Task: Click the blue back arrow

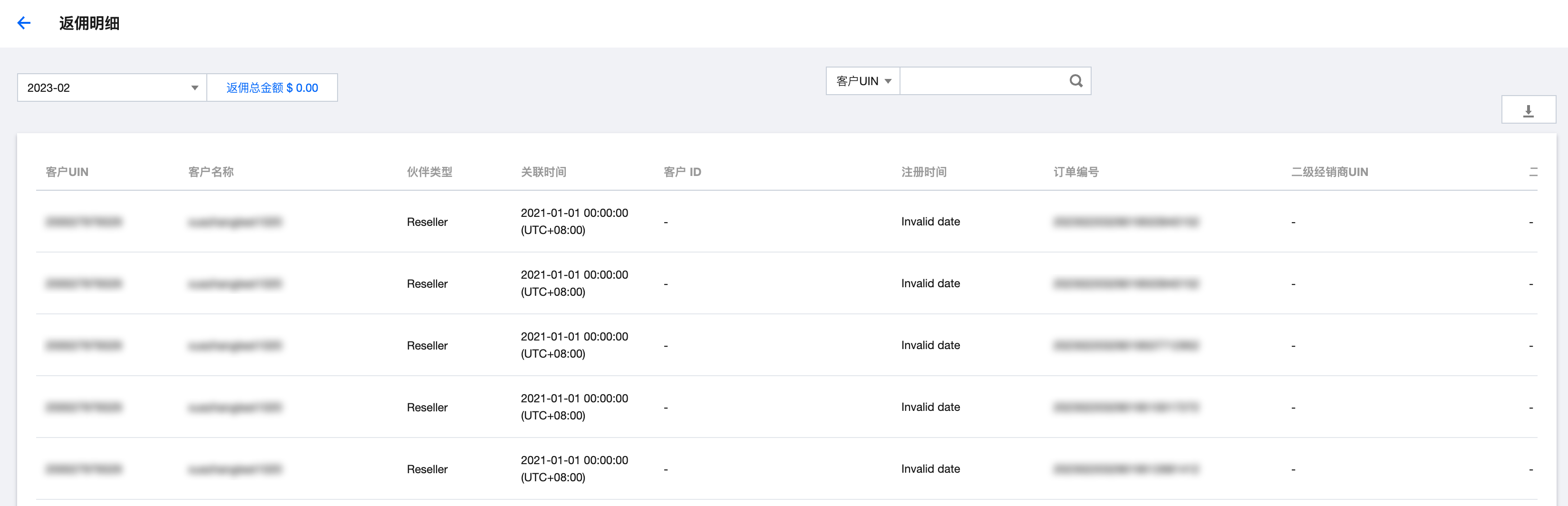Action: pyautogui.click(x=24, y=23)
